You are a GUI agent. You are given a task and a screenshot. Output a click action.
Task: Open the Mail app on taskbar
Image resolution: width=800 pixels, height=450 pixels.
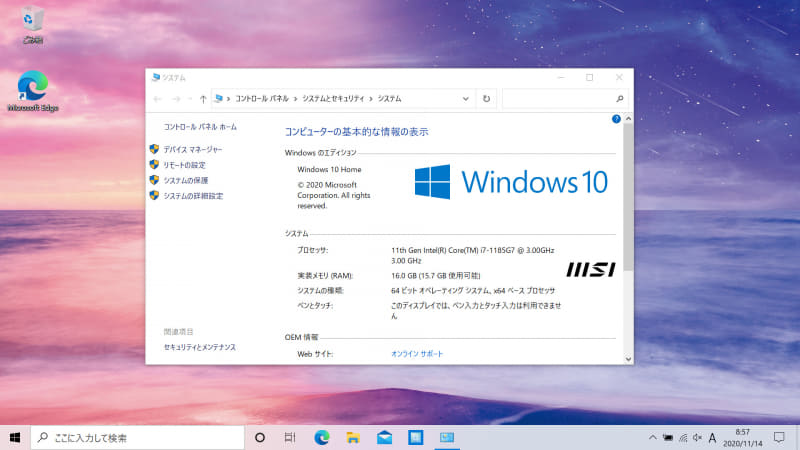click(x=384, y=437)
